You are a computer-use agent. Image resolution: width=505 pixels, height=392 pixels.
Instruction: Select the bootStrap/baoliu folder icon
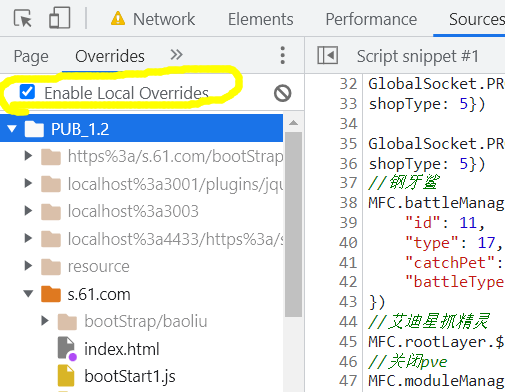tap(67, 322)
